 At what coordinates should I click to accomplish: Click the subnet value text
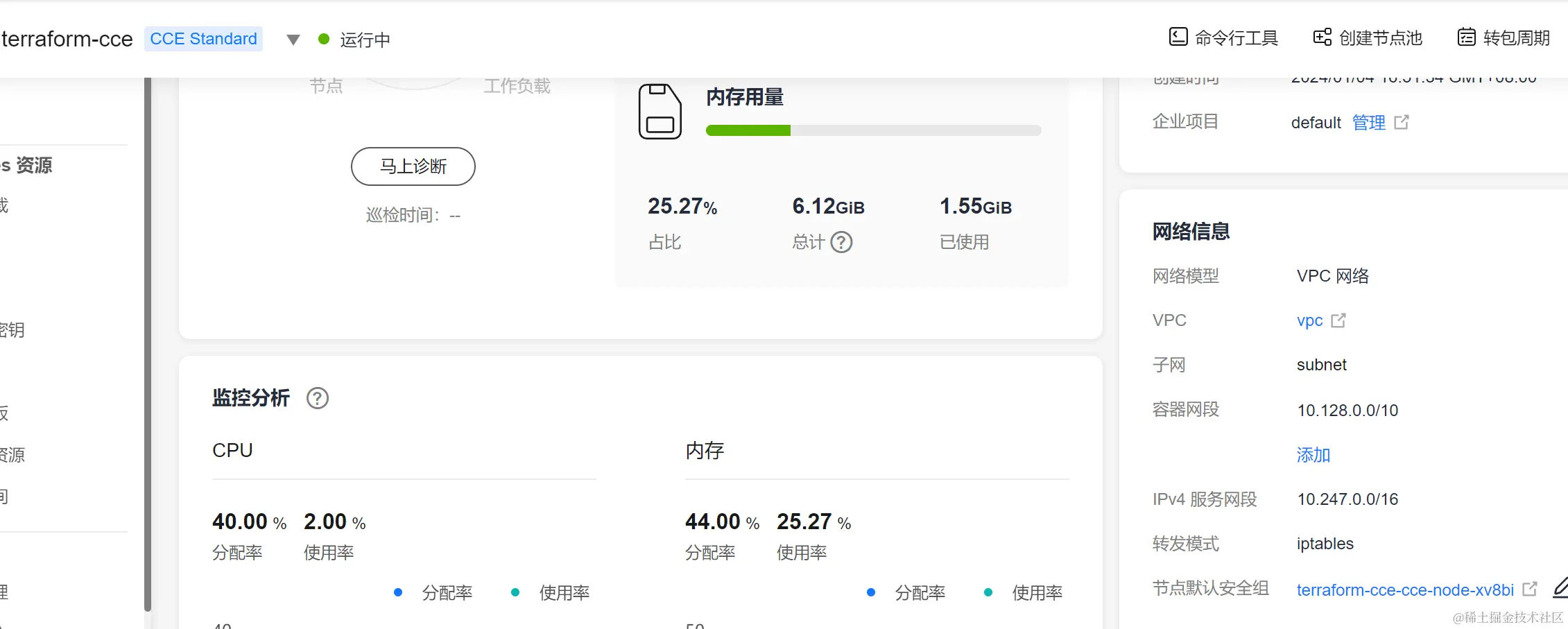point(1322,365)
